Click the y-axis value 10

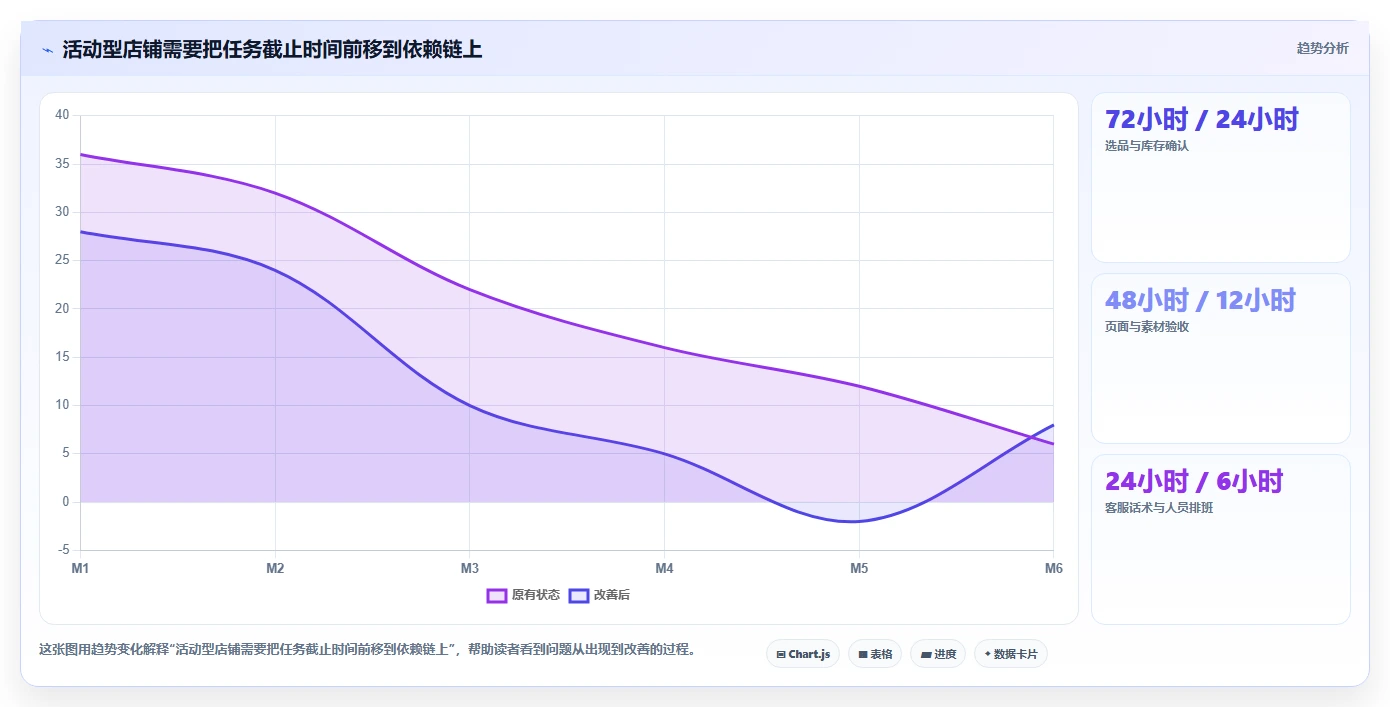[62, 405]
